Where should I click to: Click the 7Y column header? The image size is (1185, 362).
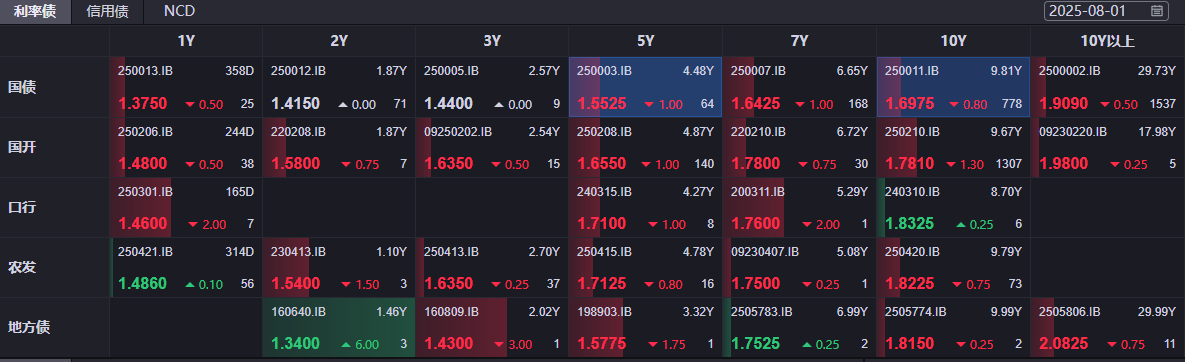point(800,42)
